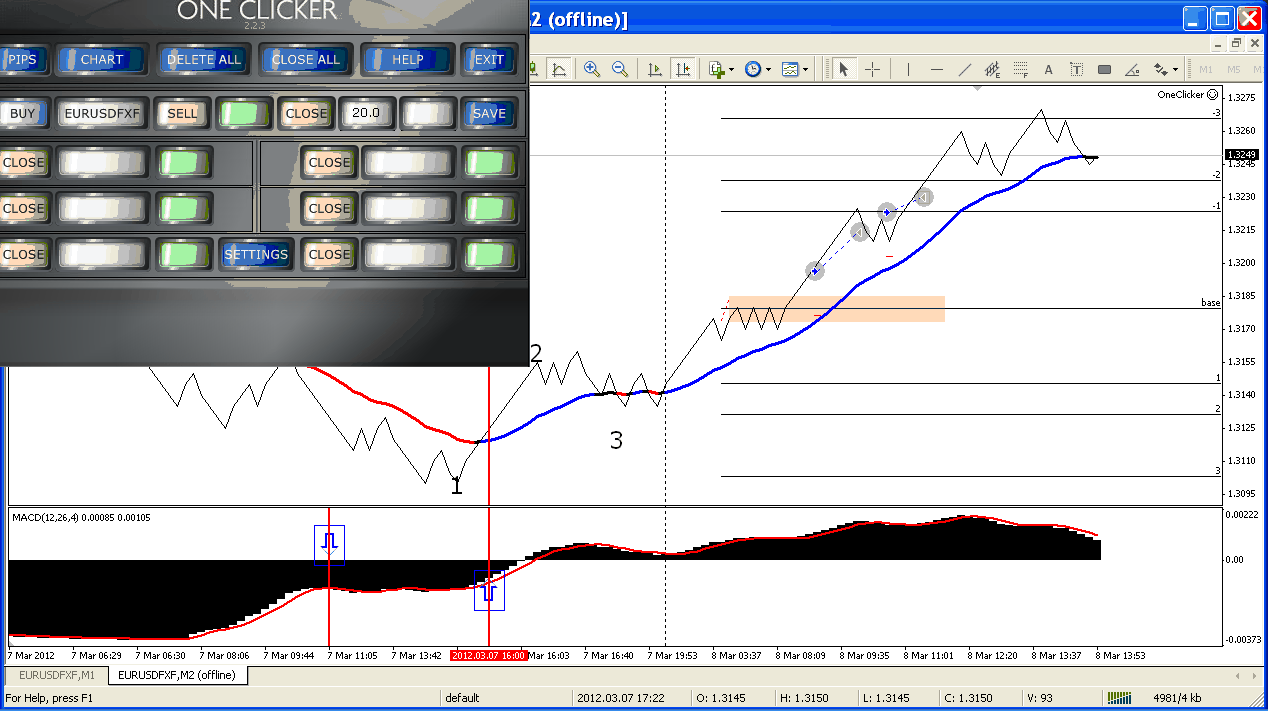Open SETTINGS in One Clicker panel
The width and height of the screenshot is (1268, 711).
tap(256, 255)
